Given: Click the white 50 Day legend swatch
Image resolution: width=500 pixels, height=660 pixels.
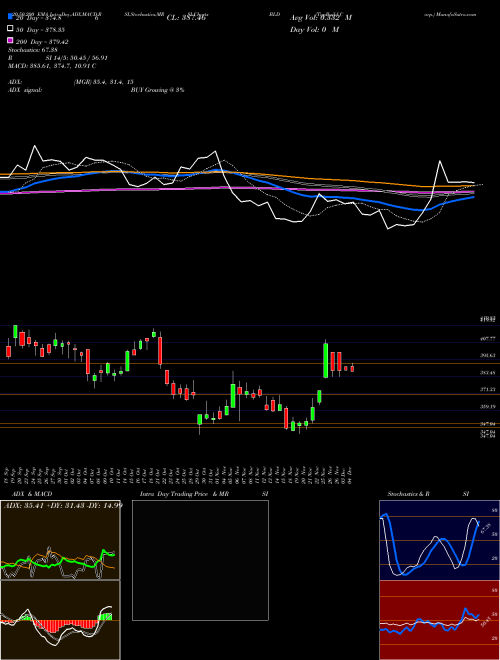Looking at the screenshot, I should click(x=10, y=28).
